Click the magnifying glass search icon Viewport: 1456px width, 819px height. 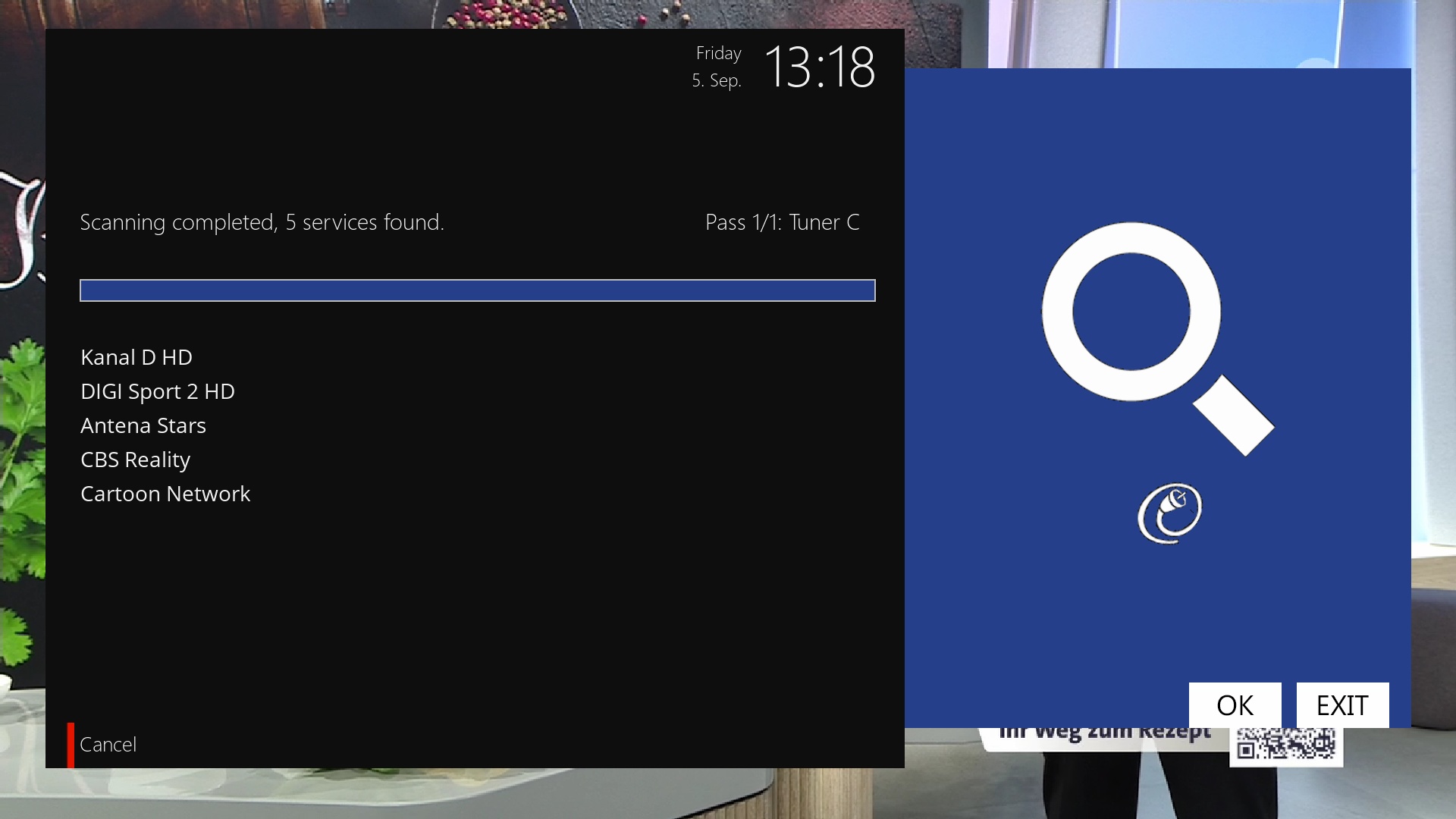[1157, 338]
